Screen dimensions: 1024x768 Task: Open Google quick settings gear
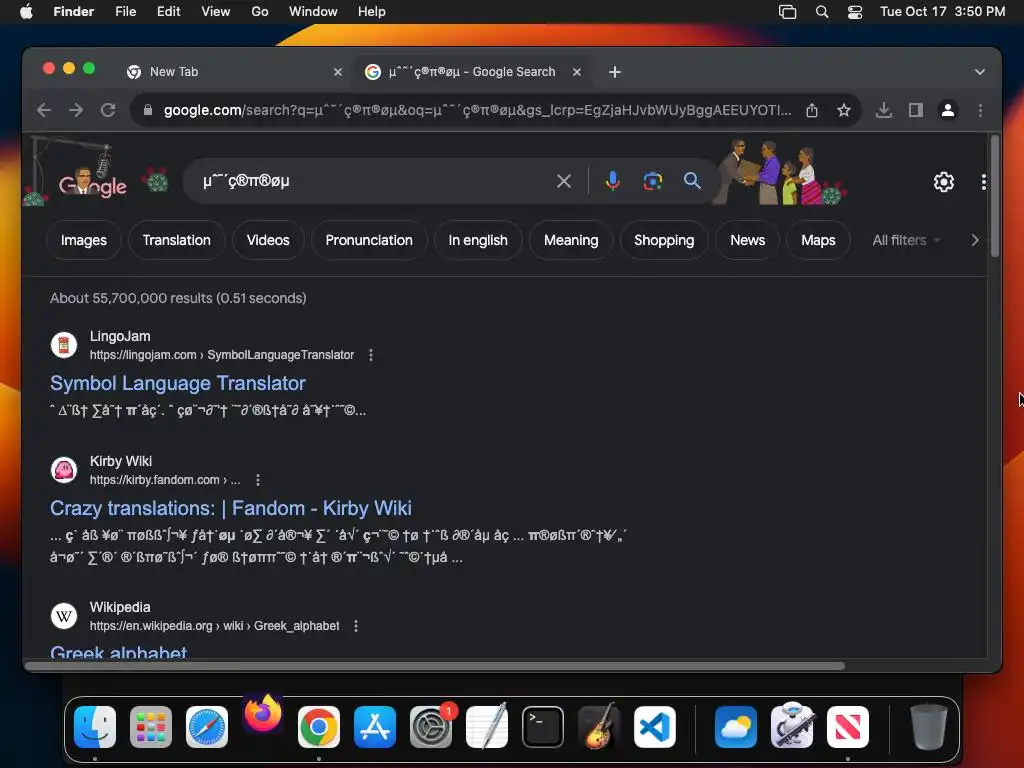(943, 182)
